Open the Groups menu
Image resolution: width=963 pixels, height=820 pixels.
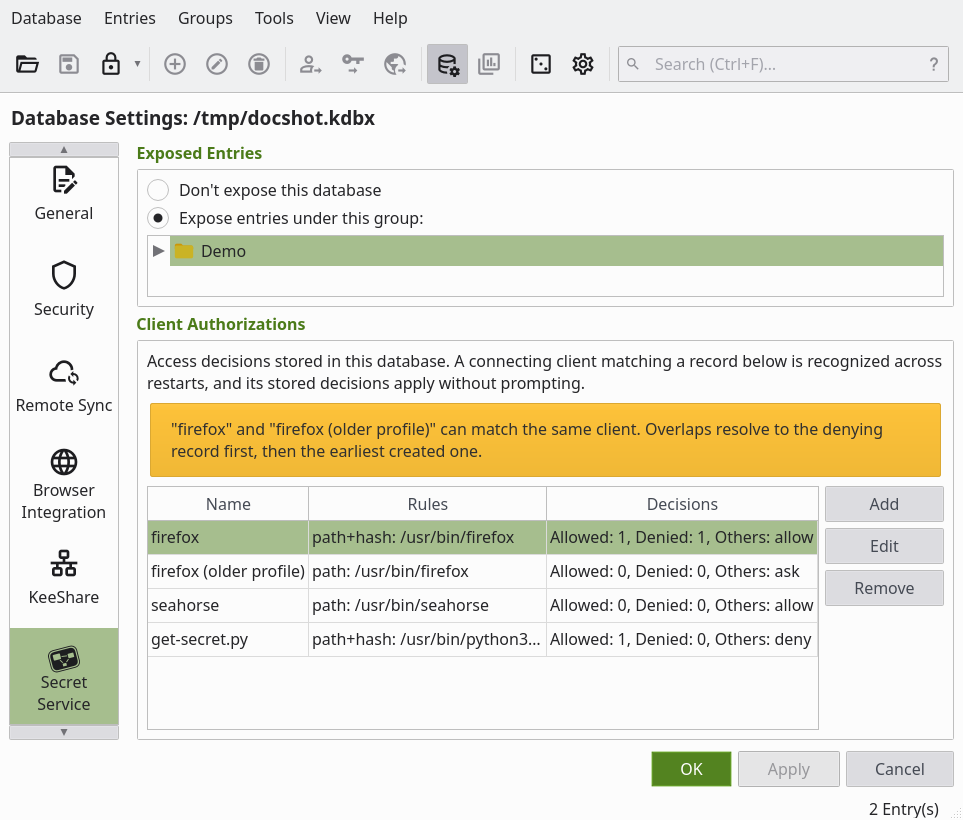pos(205,18)
